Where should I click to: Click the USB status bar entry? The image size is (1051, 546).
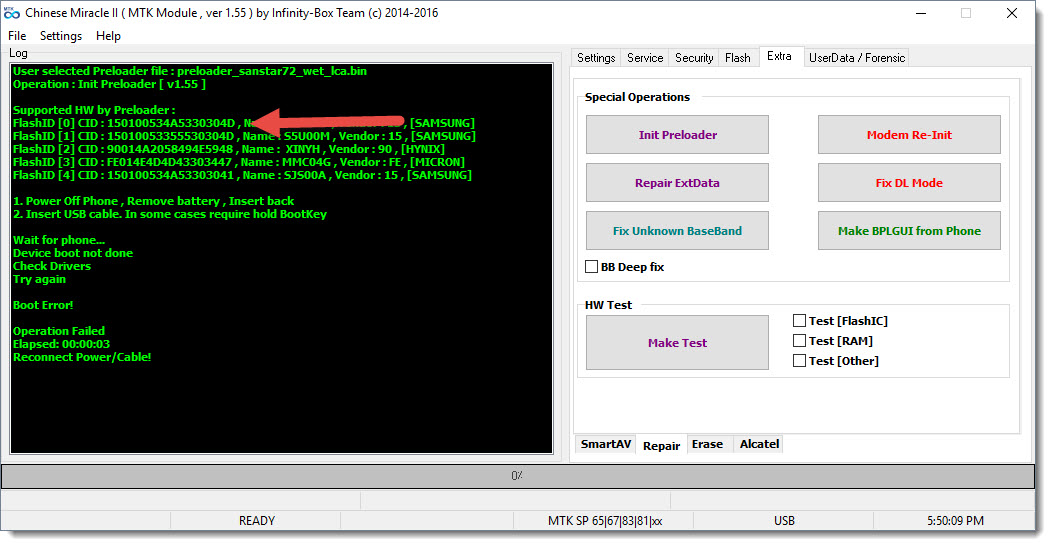coord(784,521)
